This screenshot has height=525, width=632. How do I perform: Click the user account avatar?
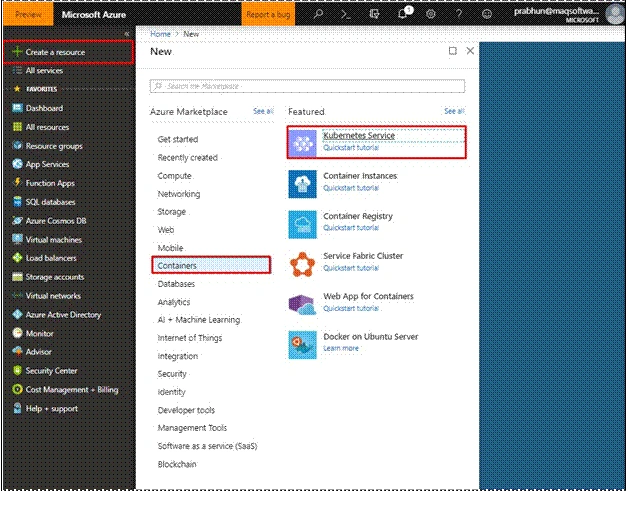(615, 14)
